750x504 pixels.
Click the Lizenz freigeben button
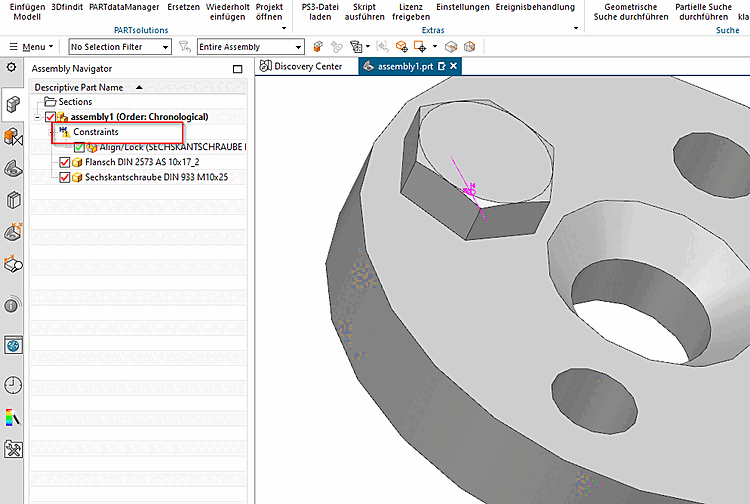tap(413, 12)
